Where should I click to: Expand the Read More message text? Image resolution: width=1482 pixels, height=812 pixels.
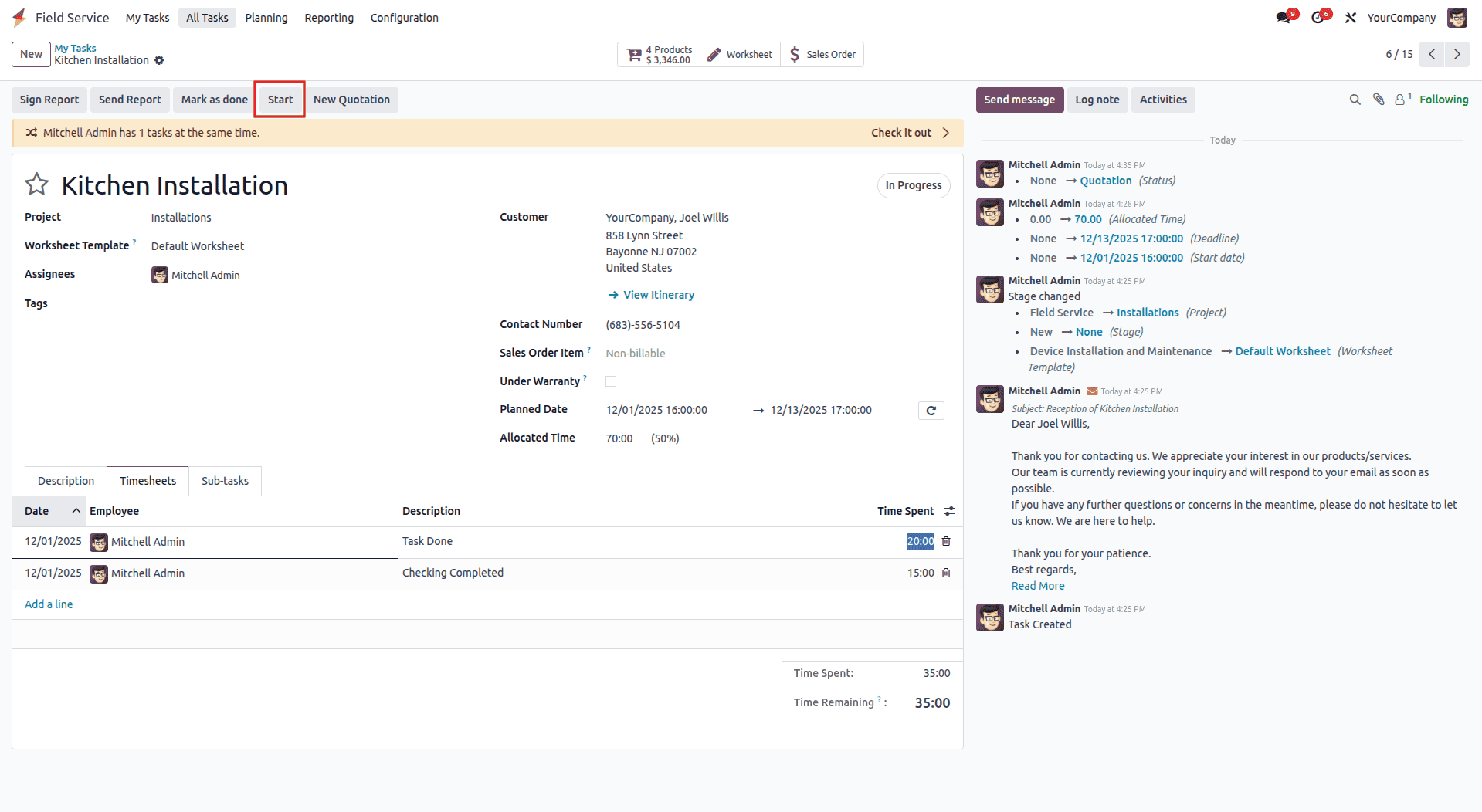(1037, 585)
